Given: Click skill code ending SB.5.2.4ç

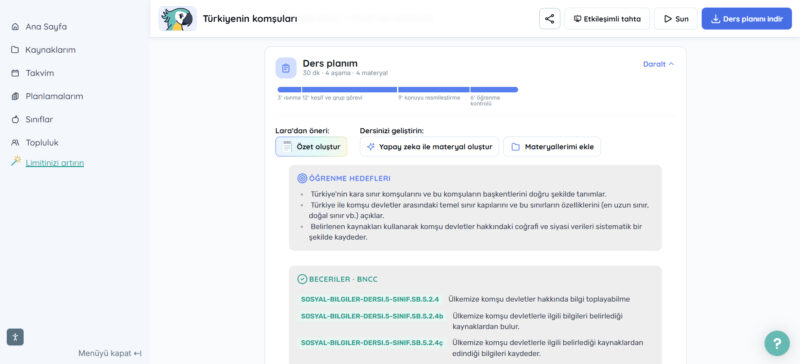Looking at the screenshot, I should point(372,343).
